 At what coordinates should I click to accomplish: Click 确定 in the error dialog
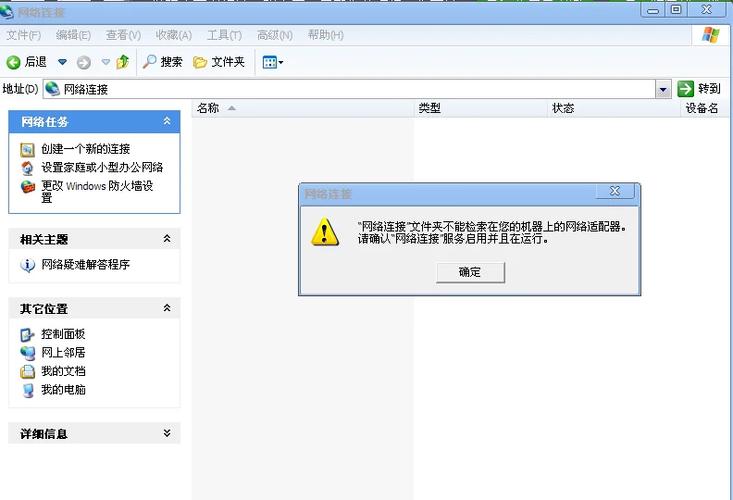click(470, 272)
